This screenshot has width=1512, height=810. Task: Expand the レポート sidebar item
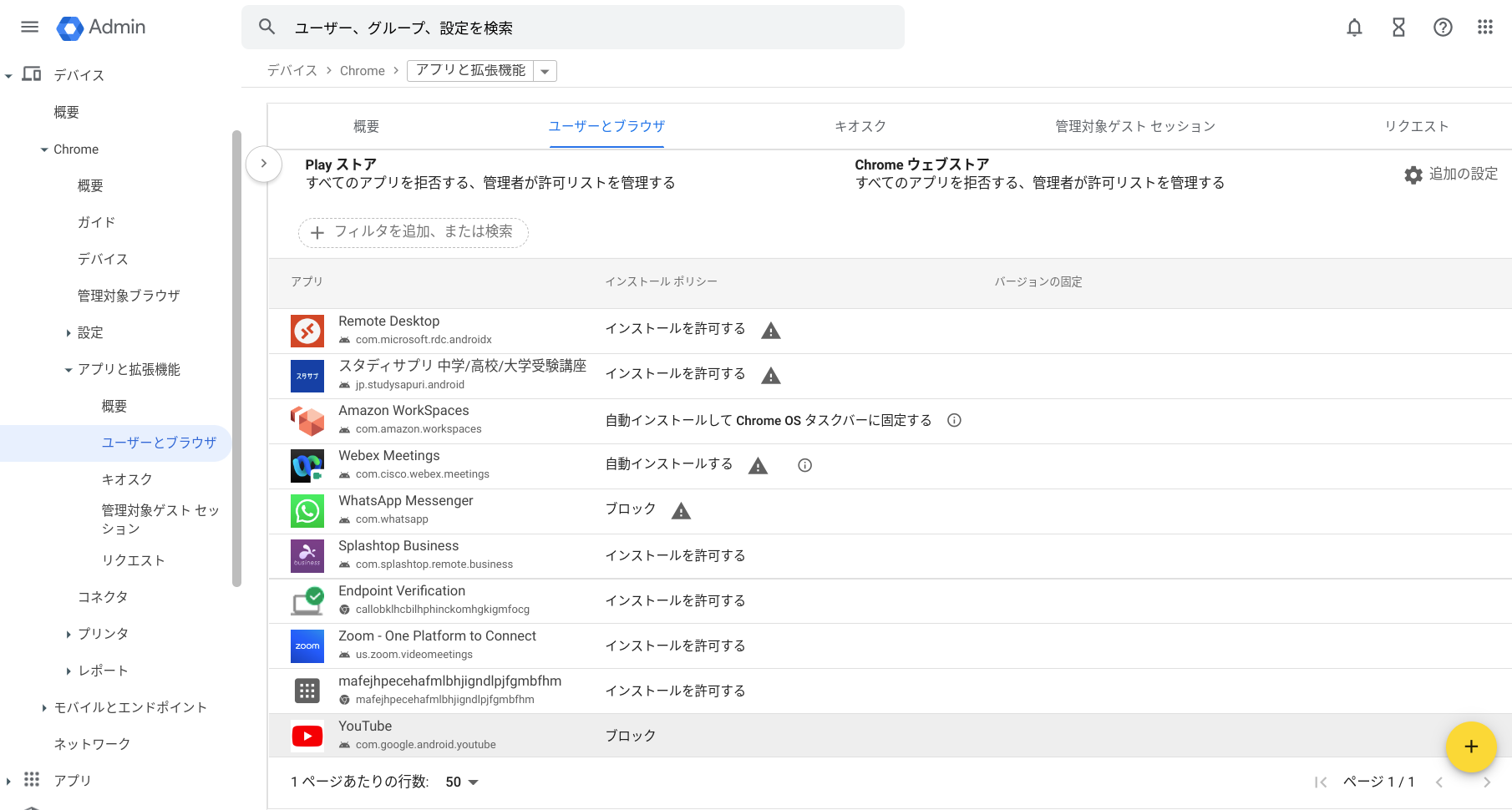tap(68, 671)
